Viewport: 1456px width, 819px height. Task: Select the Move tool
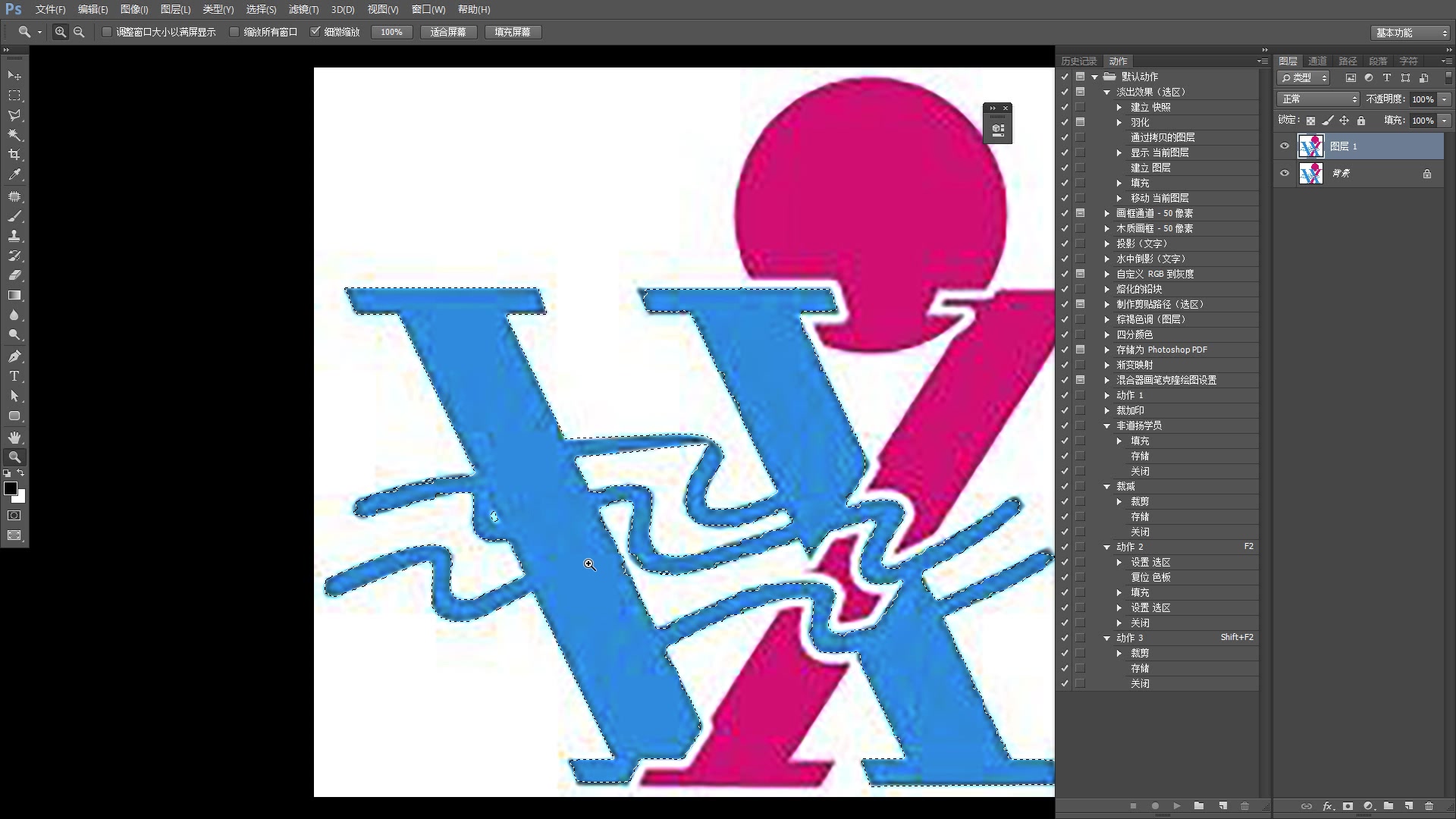[14, 75]
